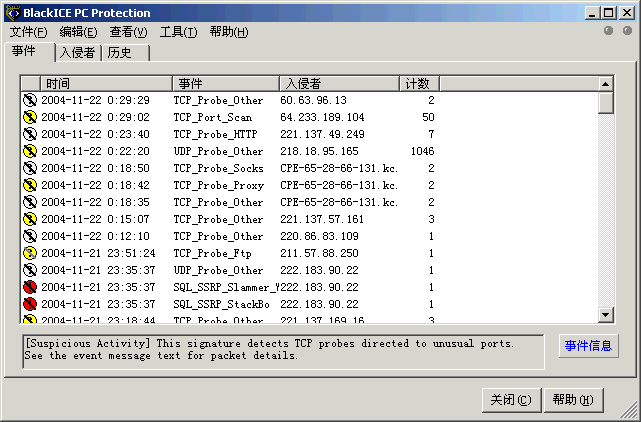Image resolution: width=641 pixels, height=422 pixels.
Task: Select the TCP_Probe_Proxy event name
Action: [219, 185]
